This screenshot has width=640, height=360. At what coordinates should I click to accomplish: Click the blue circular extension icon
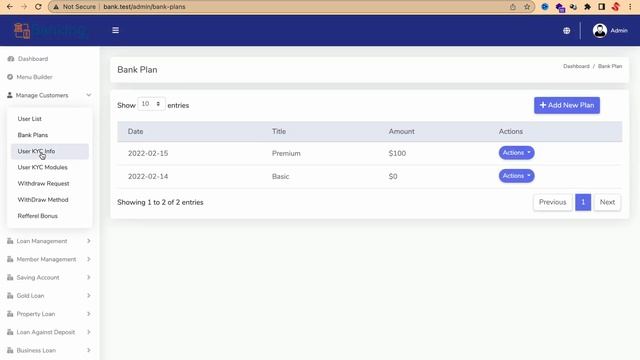click(545, 7)
